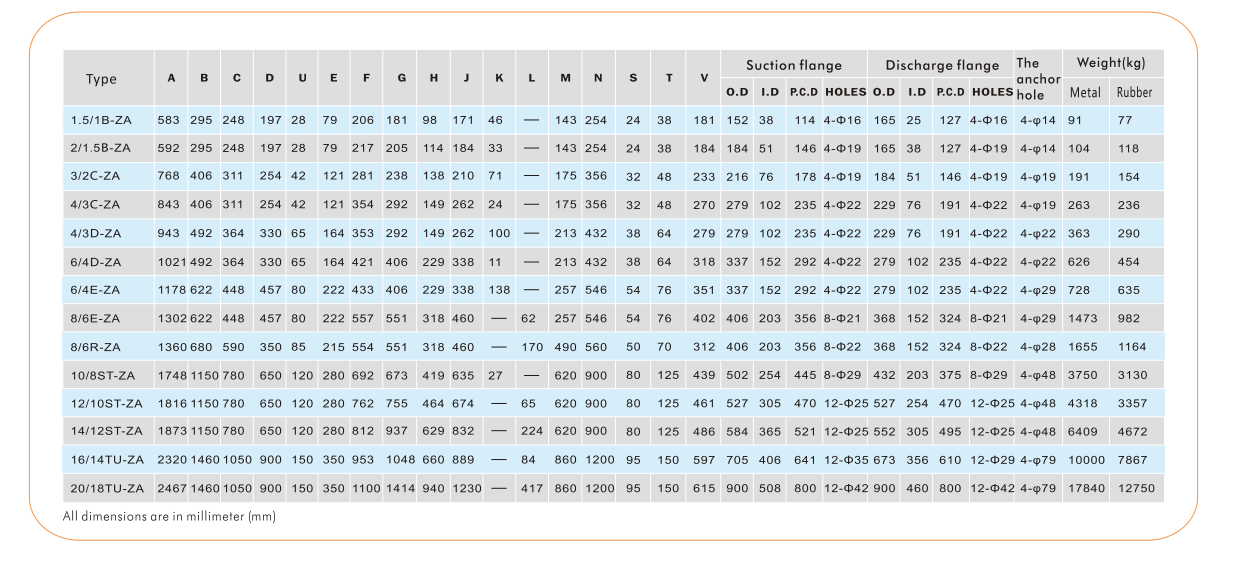
Task: Select the 1.5/1B-ZA type row label
Action: 101,120
